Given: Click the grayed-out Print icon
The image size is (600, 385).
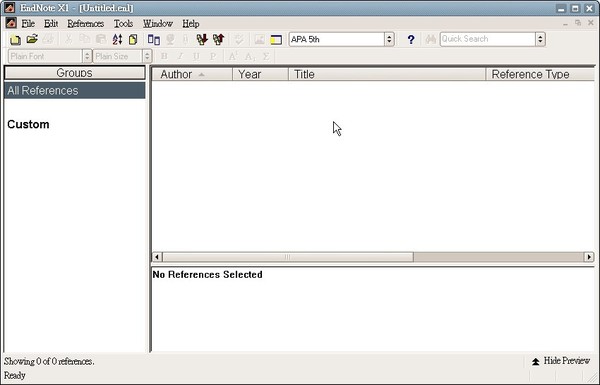Looking at the screenshot, I should point(48,39).
